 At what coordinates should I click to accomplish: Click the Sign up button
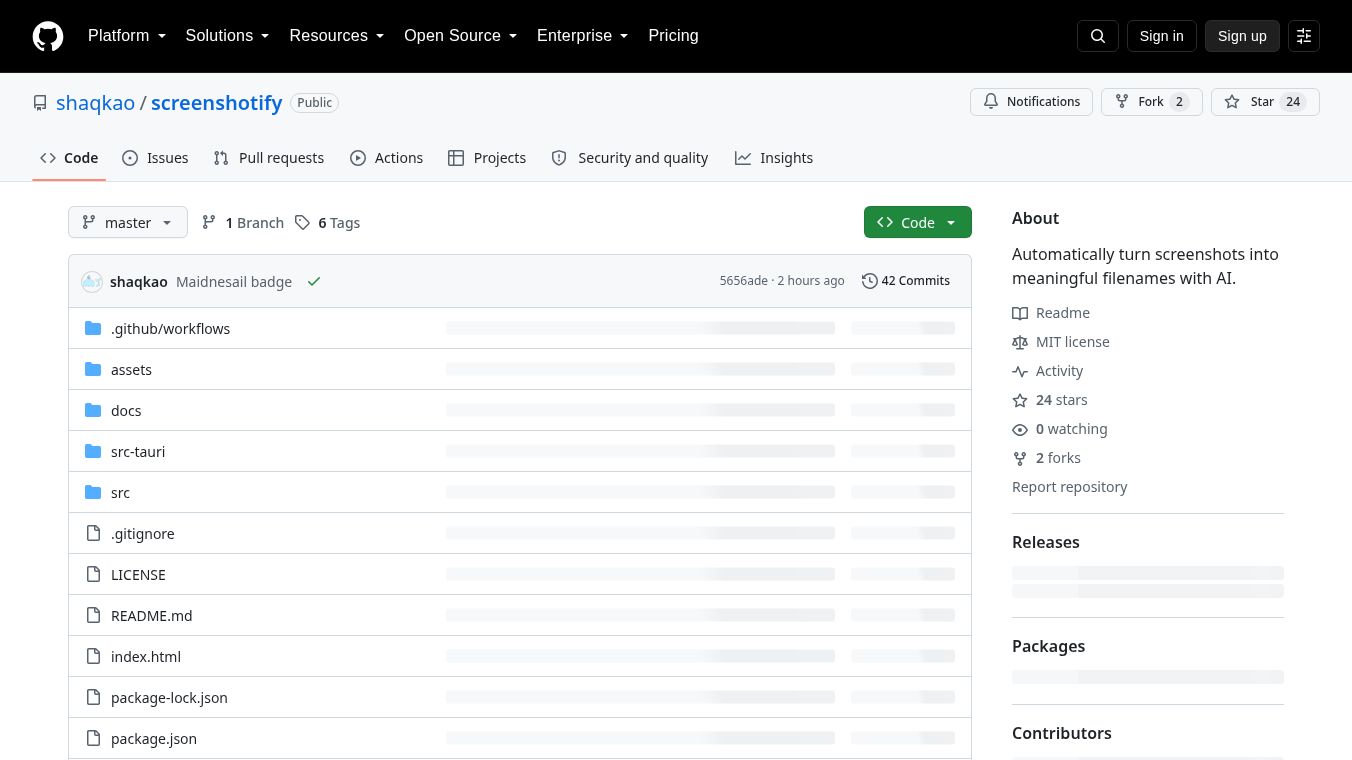pos(1242,36)
